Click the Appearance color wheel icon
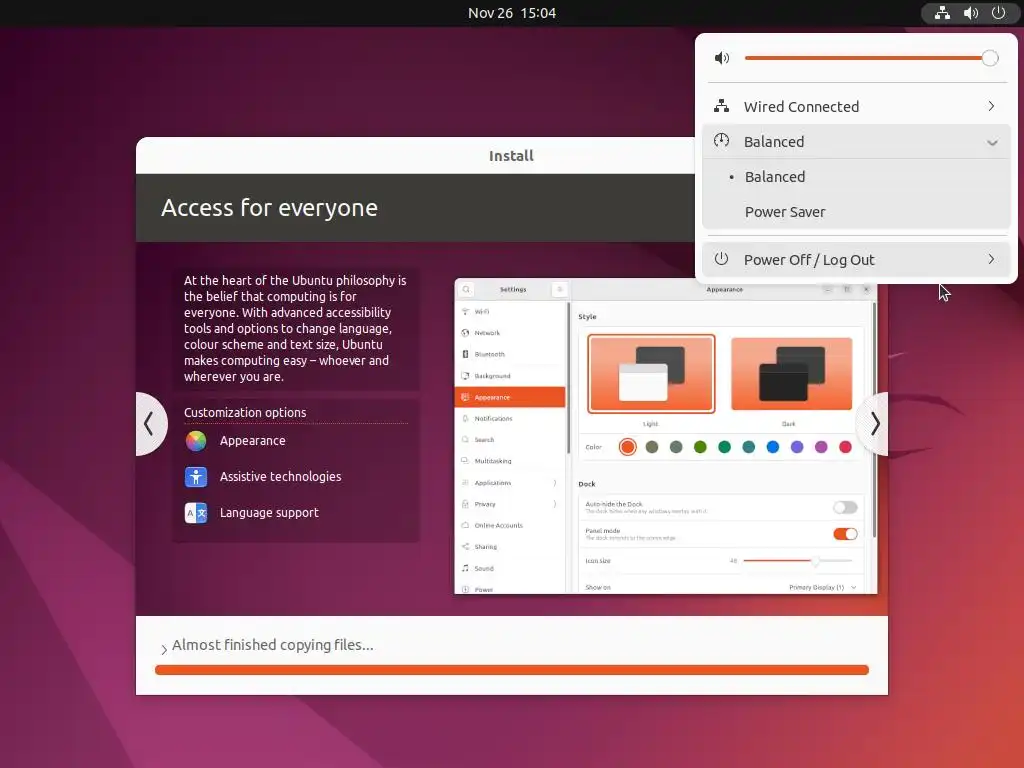Screen dimensions: 1024x768 coord(196,441)
